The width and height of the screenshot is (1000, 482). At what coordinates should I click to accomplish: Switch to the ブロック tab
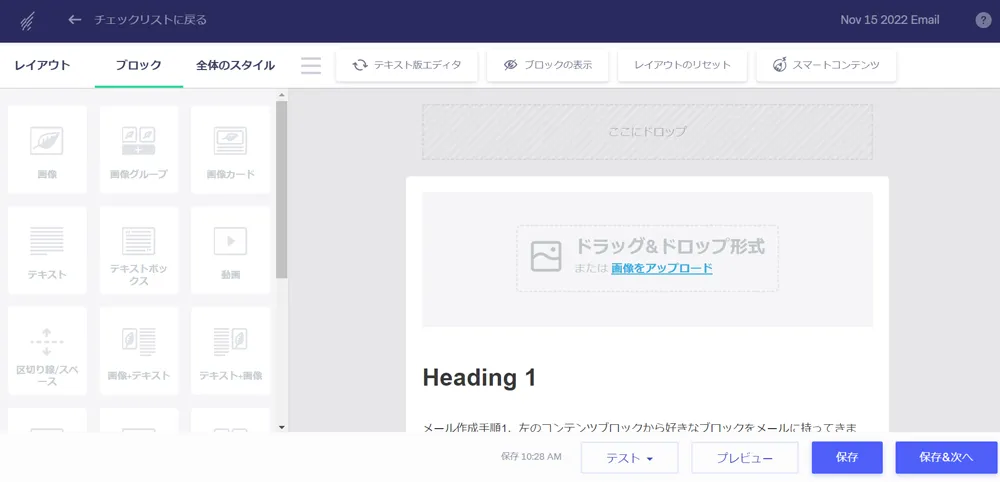tap(138, 65)
